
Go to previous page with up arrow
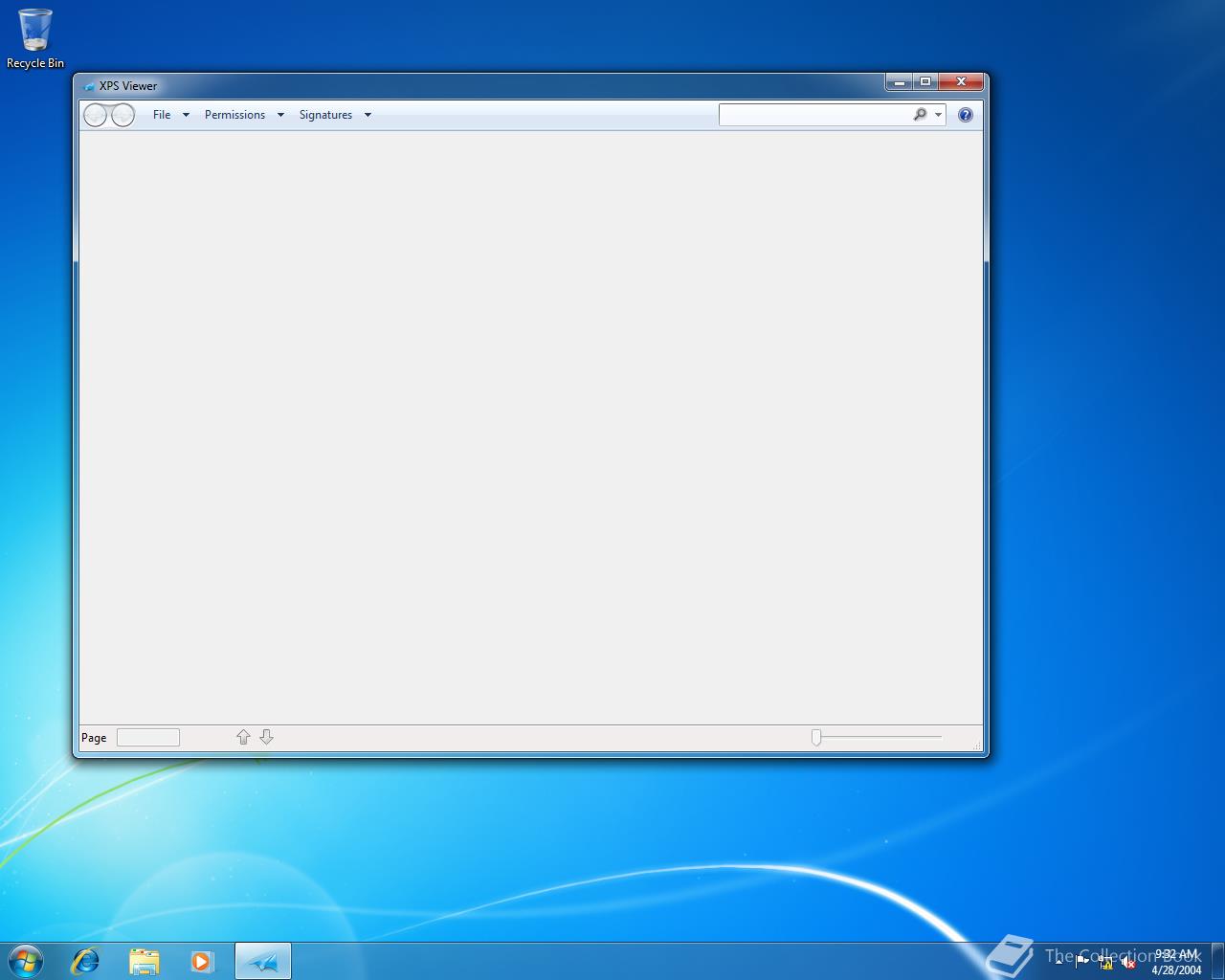[x=243, y=737]
